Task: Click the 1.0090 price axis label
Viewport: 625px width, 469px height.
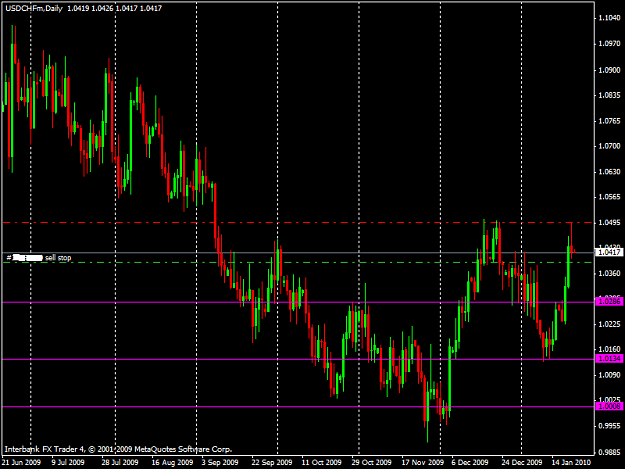Action: [609, 375]
